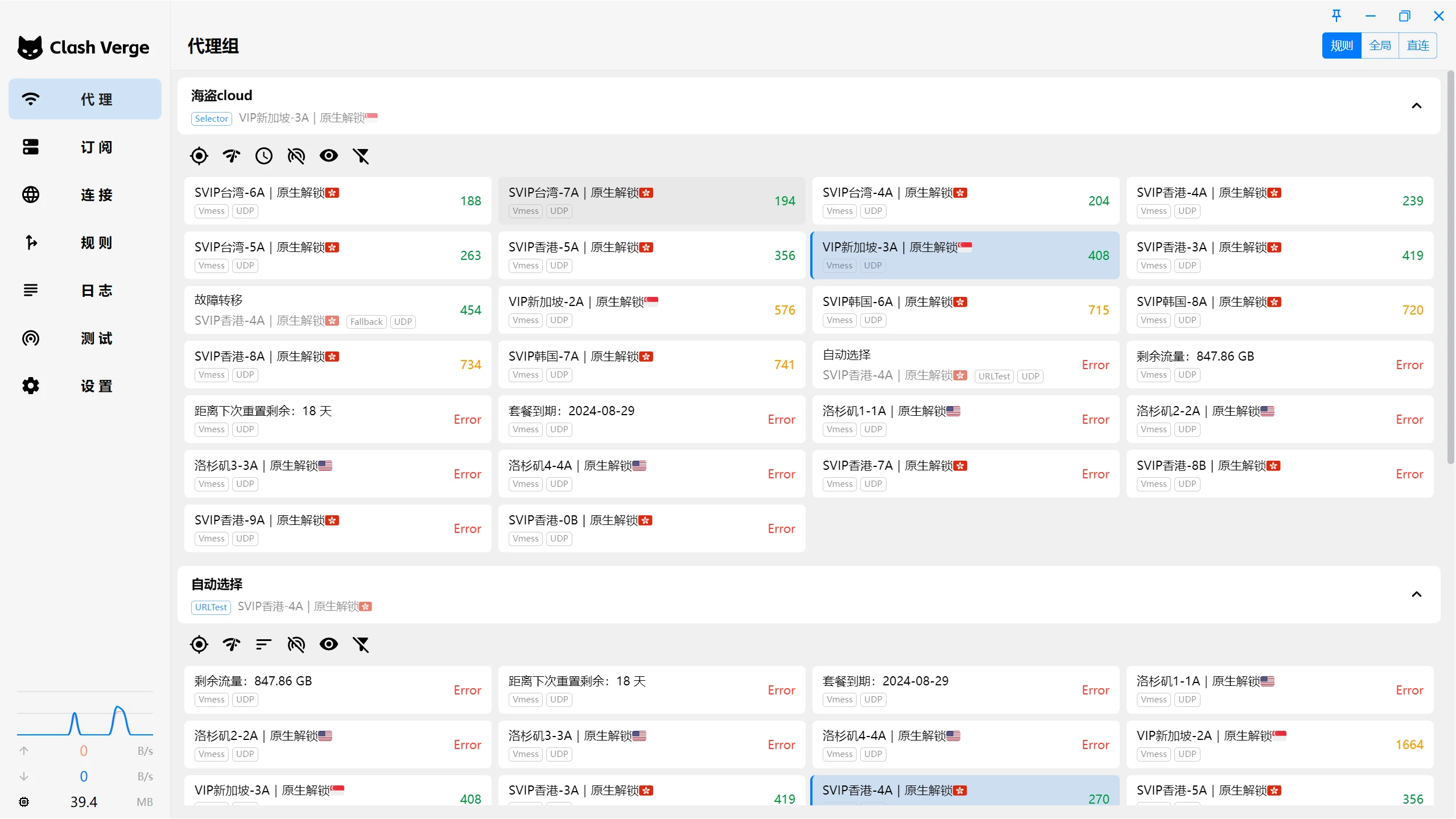
Task: Open the 订阅 sidebar page
Action: point(85,147)
